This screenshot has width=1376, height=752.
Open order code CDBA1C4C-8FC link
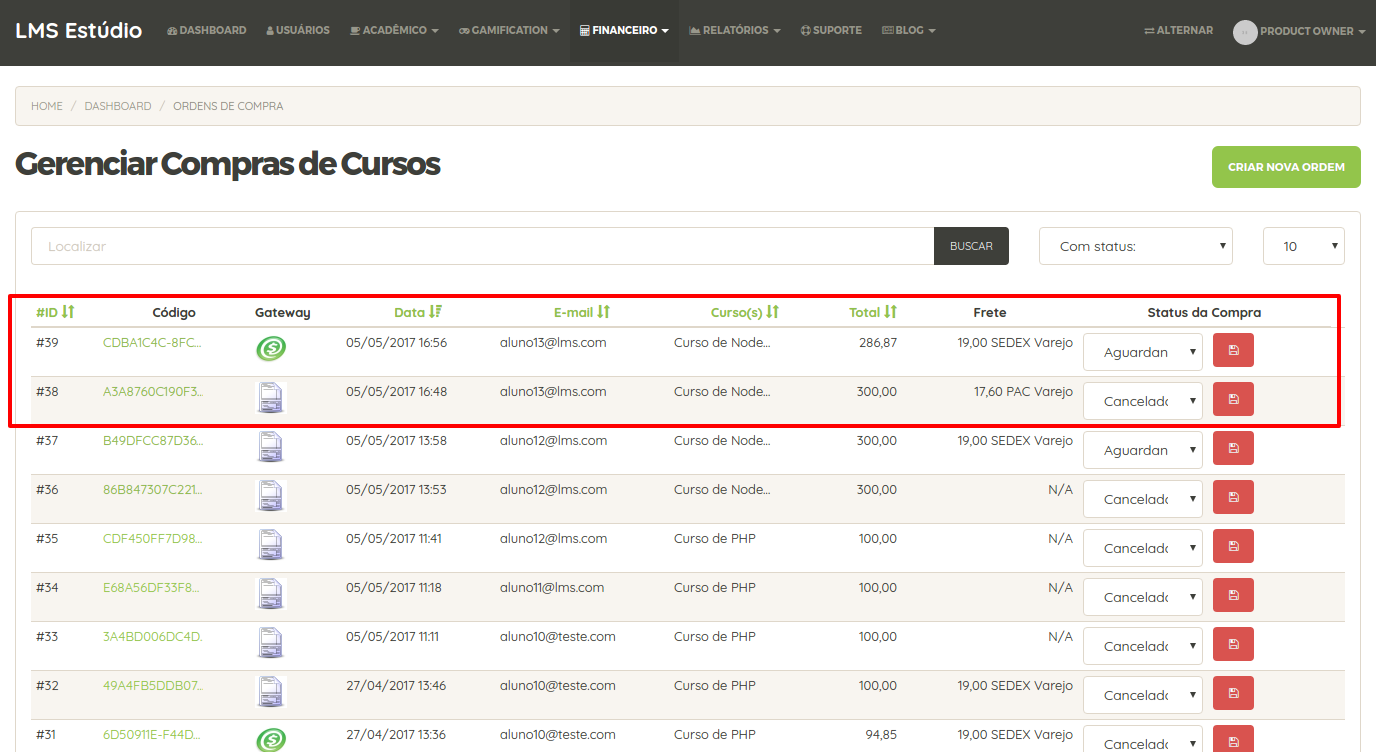(152, 343)
